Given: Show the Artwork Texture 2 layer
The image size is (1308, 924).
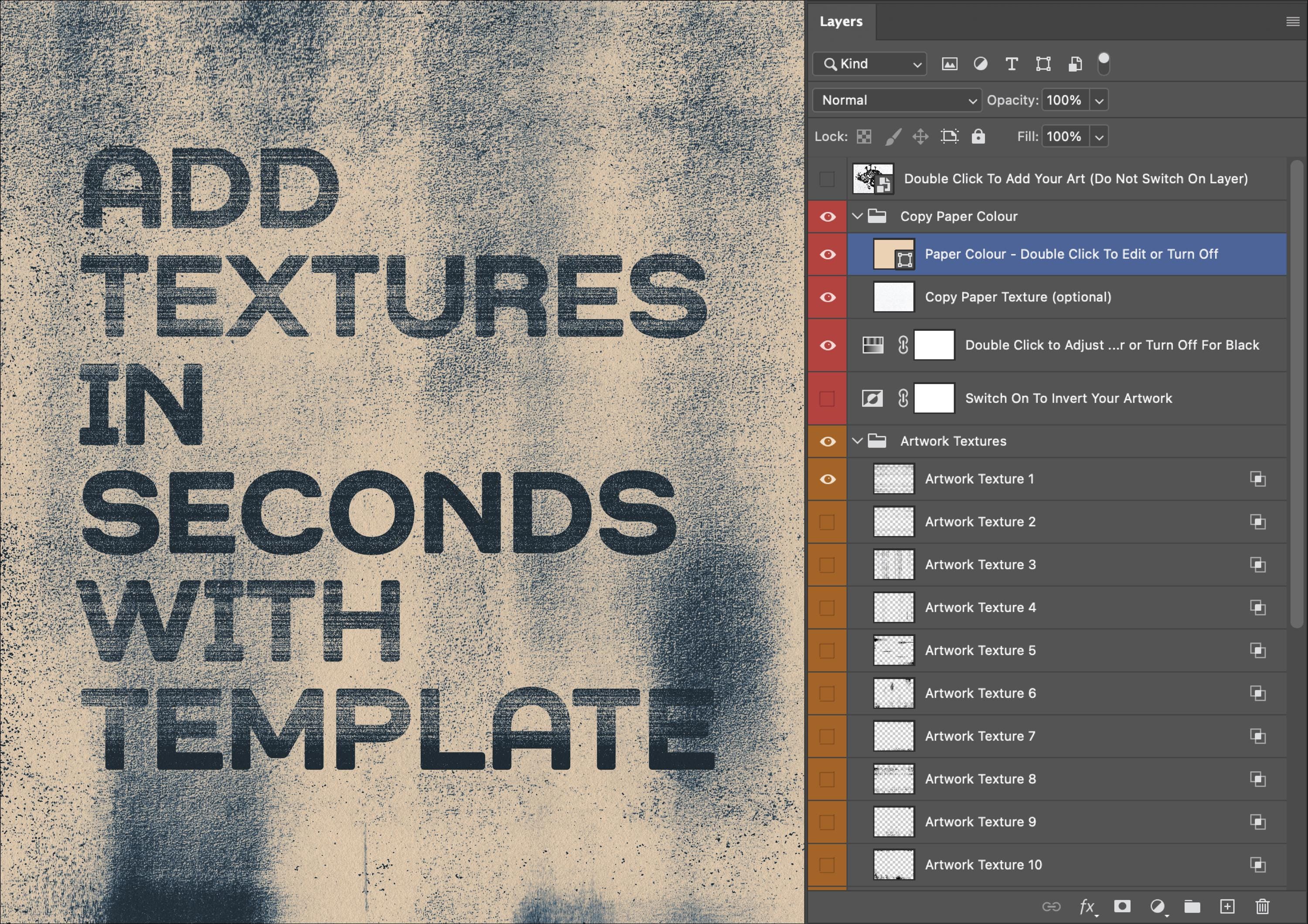Looking at the screenshot, I should click(x=827, y=522).
